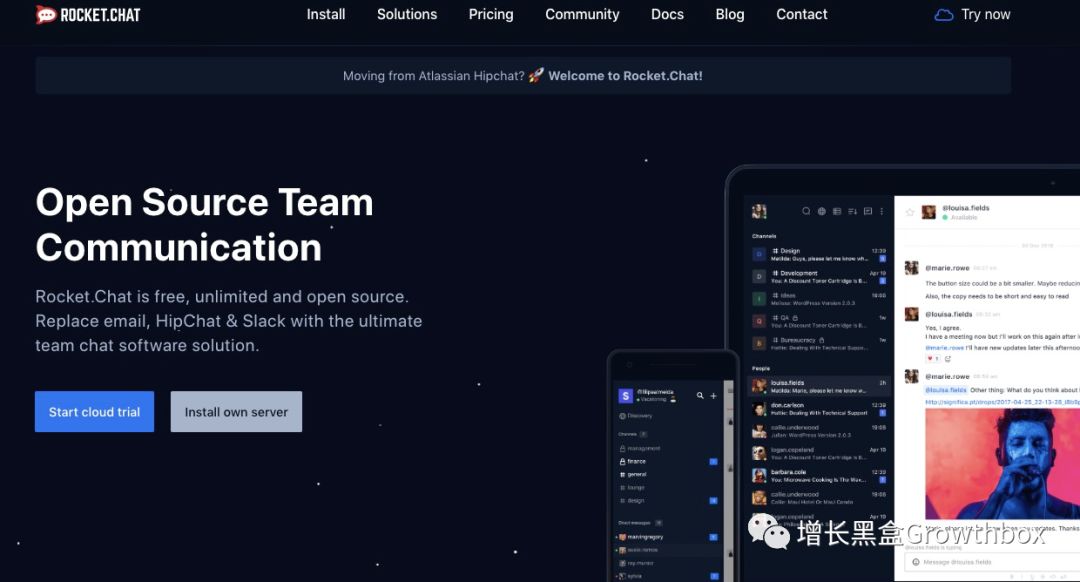1080x582 pixels.
Task: Click the Install own server button
Action: [x=236, y=412]
